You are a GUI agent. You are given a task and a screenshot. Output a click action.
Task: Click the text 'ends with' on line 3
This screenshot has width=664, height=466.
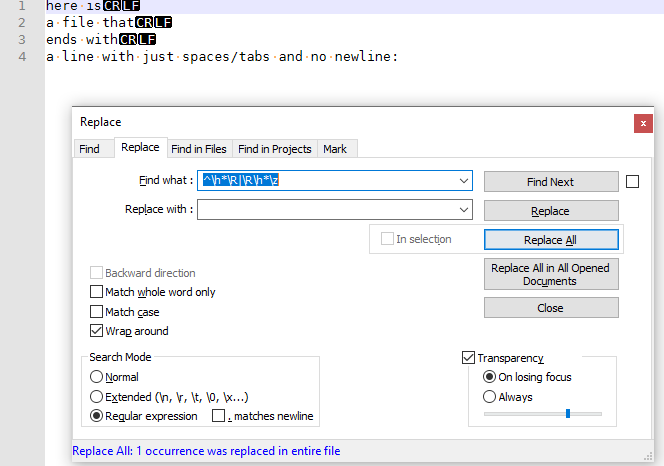[x=82, y=39]
